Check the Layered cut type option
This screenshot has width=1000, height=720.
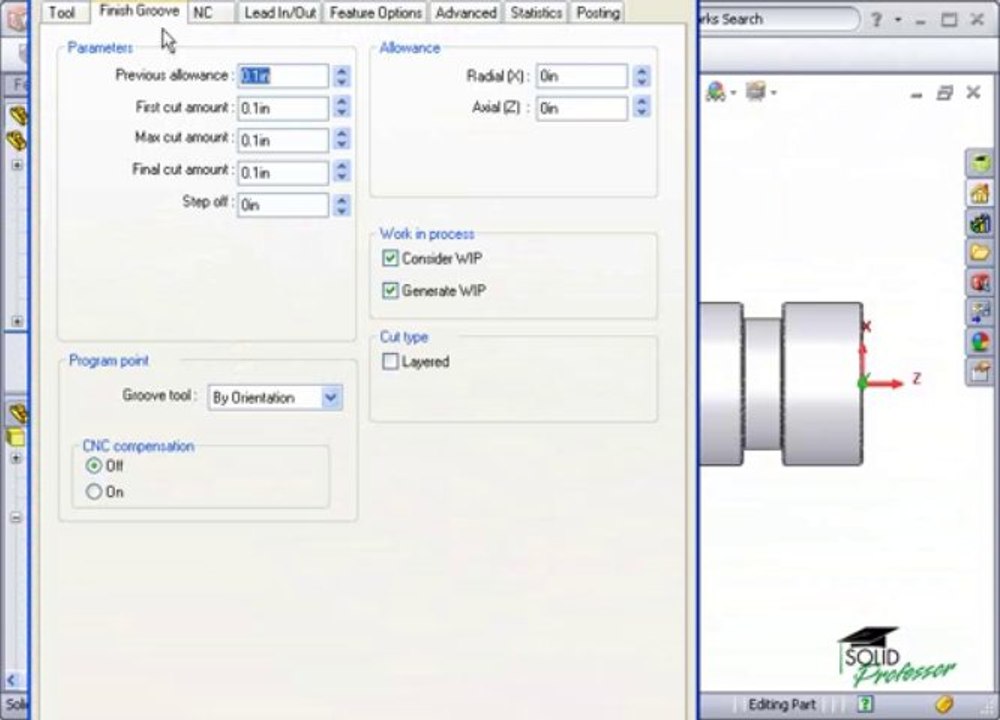pos(390,362)
